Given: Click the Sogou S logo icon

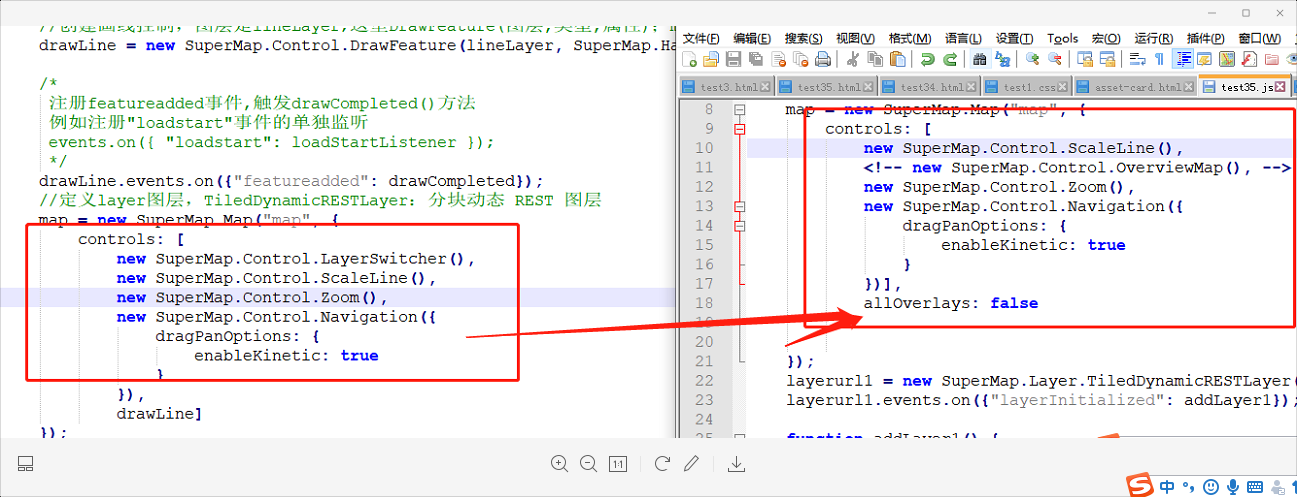Looking at the screenshot, I should pos(1140,487).
